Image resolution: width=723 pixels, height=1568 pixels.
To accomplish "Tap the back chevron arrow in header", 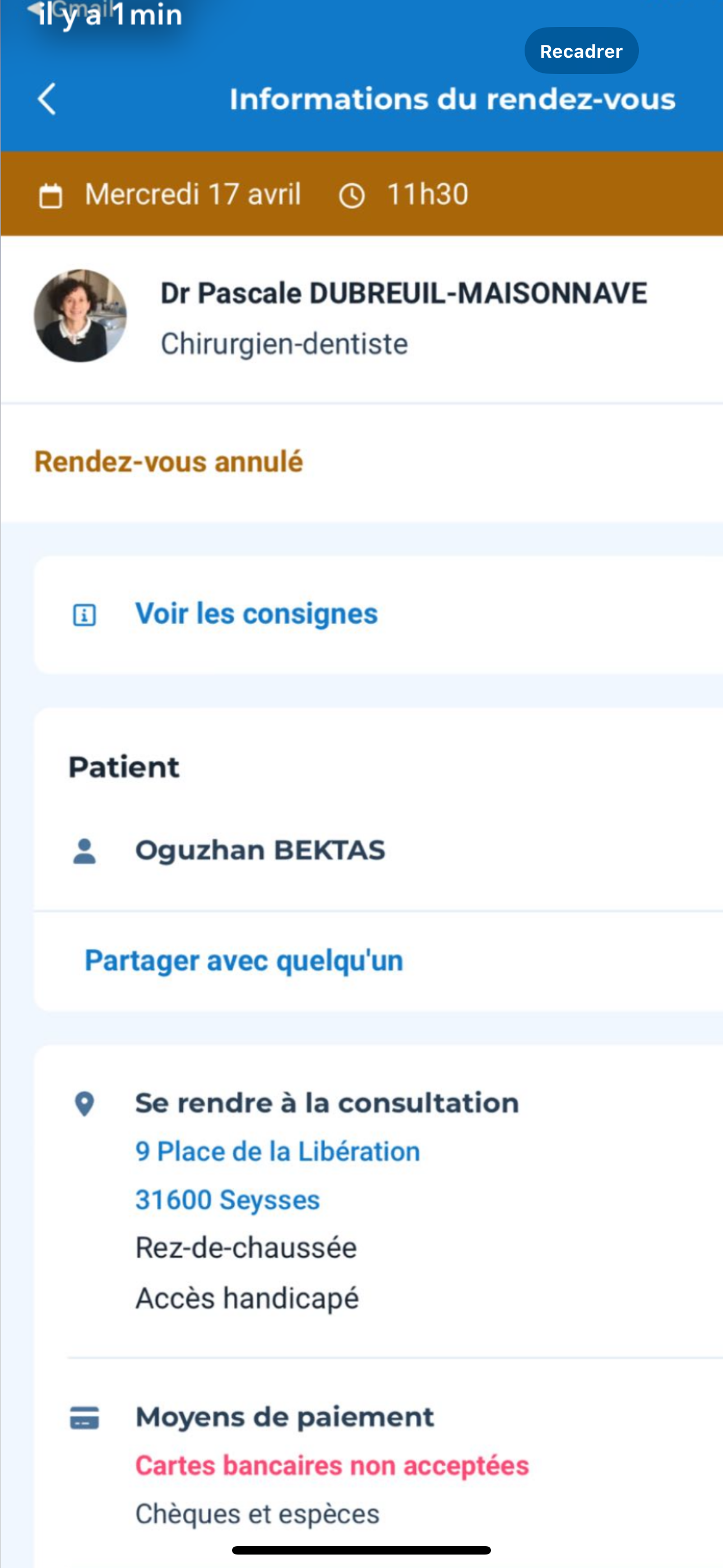I will coord(47,99).
